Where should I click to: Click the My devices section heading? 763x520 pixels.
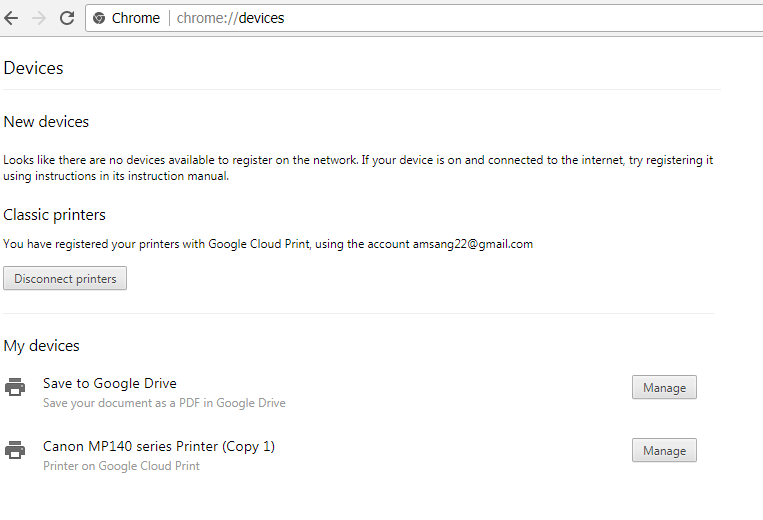click(41, 346)
